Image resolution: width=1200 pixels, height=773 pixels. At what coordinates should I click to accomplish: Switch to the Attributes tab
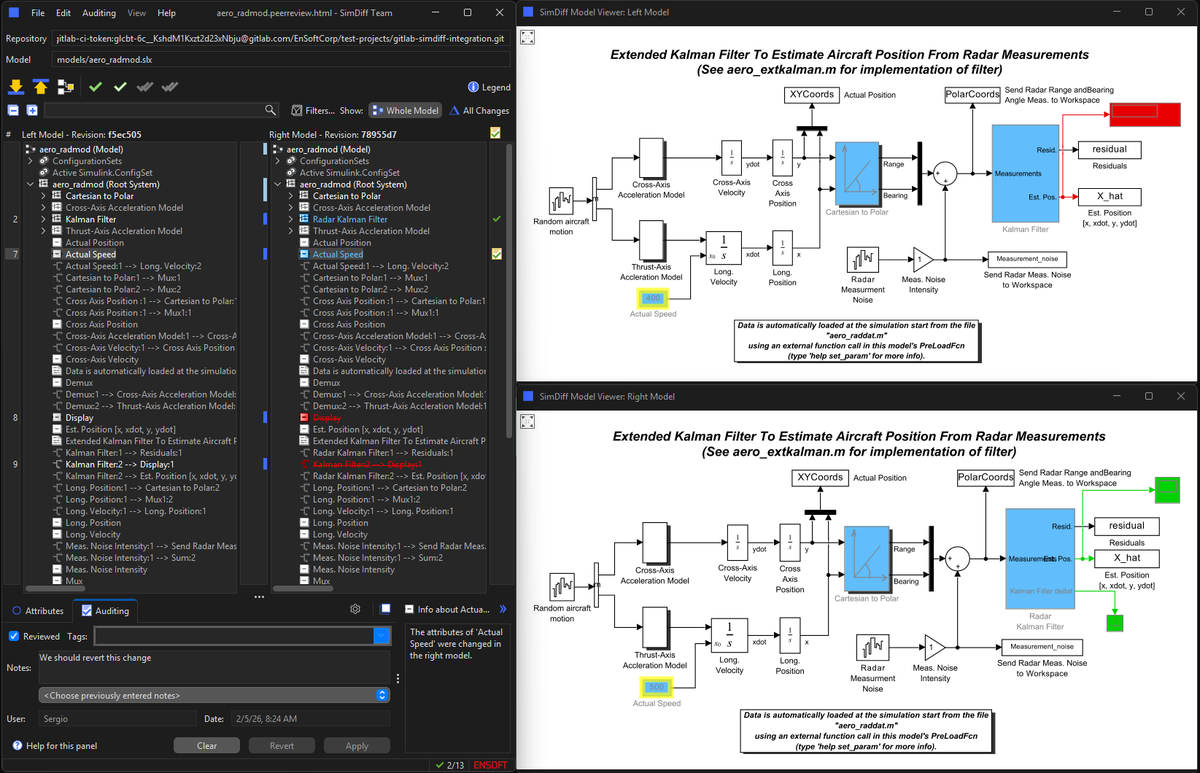(x=38, y=610)
